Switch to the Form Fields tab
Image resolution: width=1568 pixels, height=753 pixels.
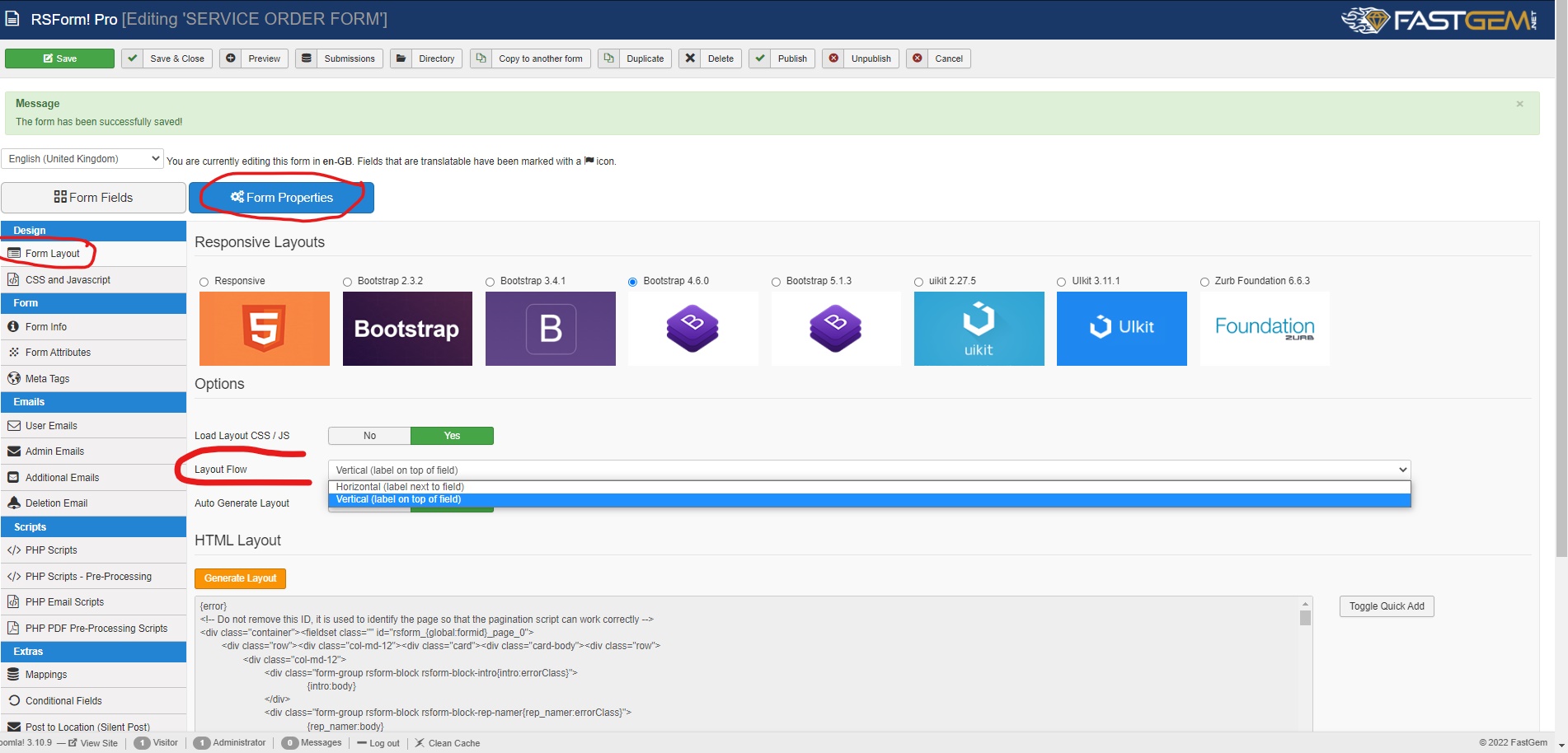pyautogui.click(x=93, y=198)
